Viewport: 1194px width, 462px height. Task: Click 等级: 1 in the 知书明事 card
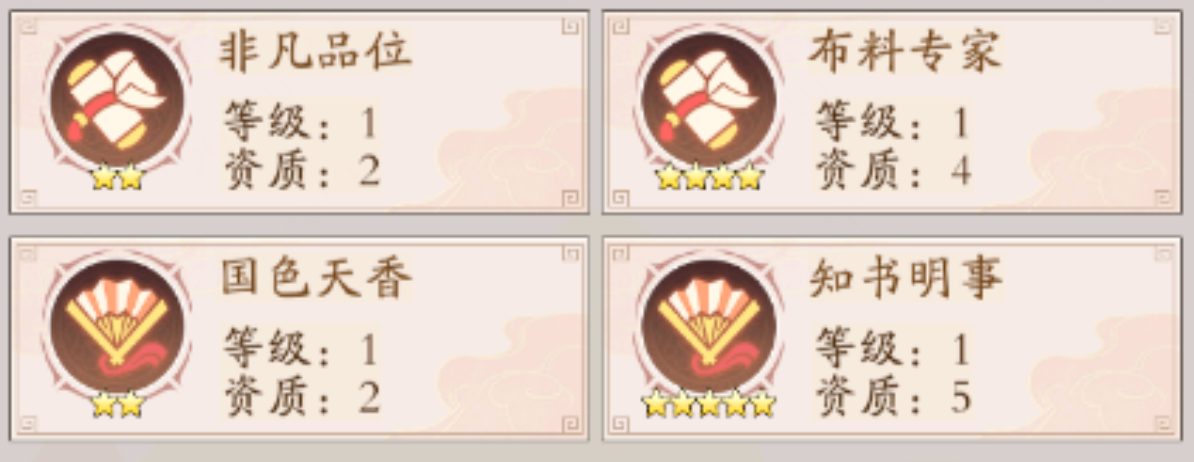click(892, 350)
